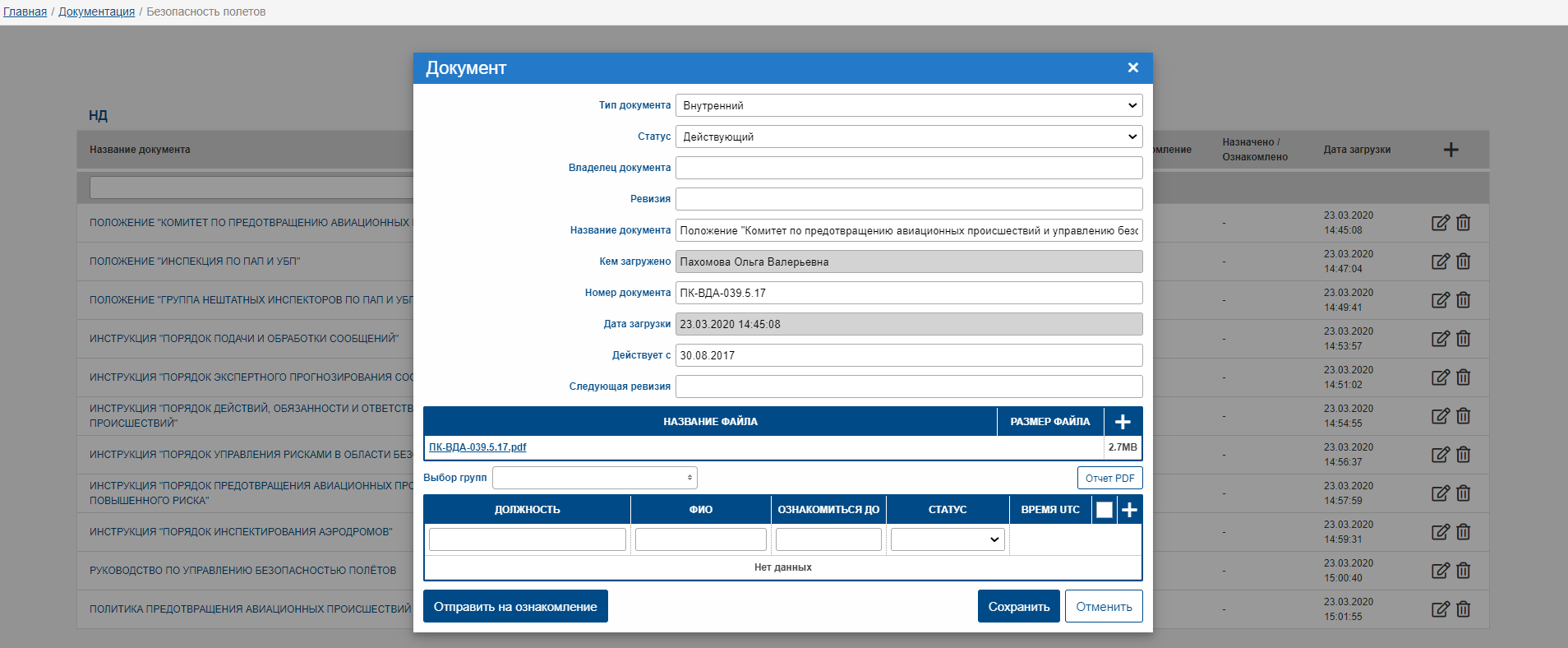Go to Главная in the breadcrumb

tap(25, 12)
